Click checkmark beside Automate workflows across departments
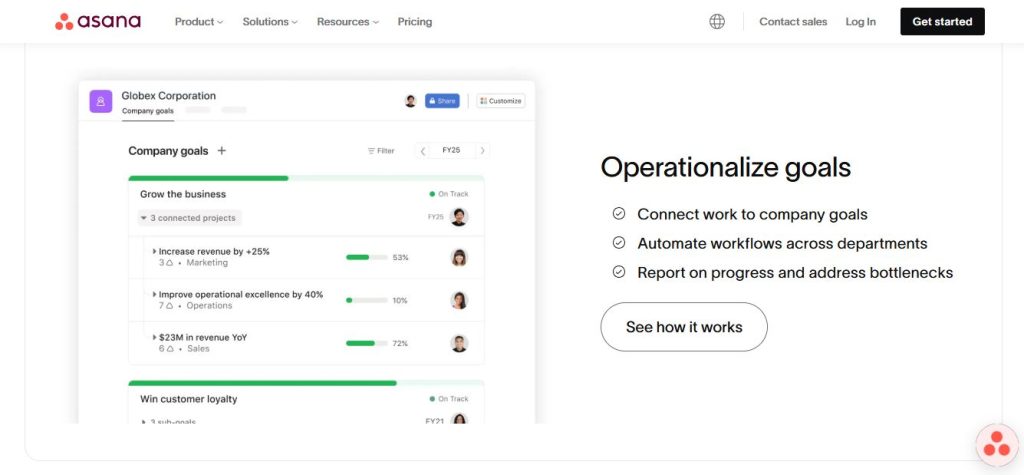The width and height of the screenshot is (1024, 475). click(618, 243)
